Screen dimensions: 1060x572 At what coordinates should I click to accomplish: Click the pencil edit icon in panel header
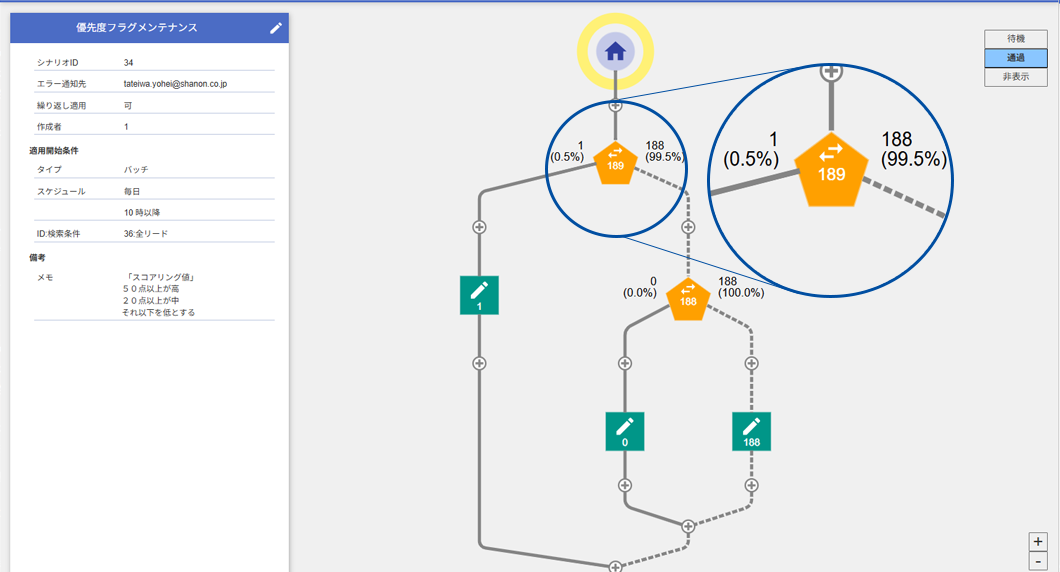(x=276, y=28)
